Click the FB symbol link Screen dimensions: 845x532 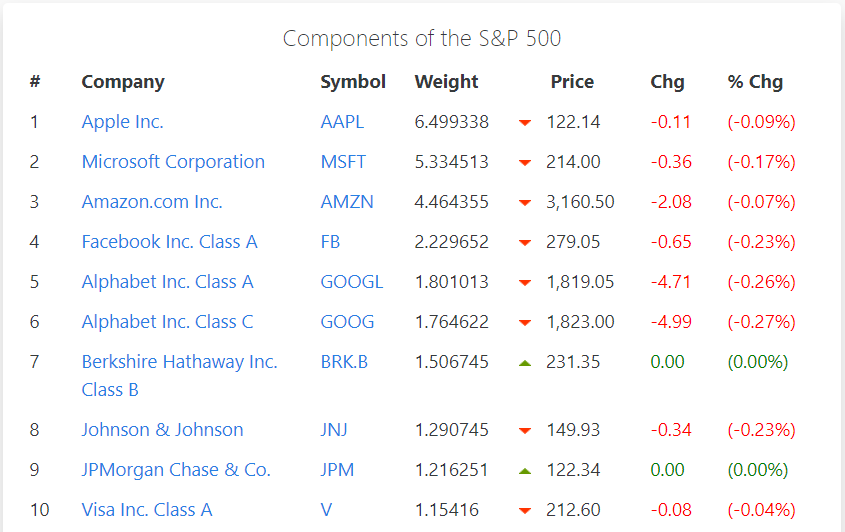331,242
